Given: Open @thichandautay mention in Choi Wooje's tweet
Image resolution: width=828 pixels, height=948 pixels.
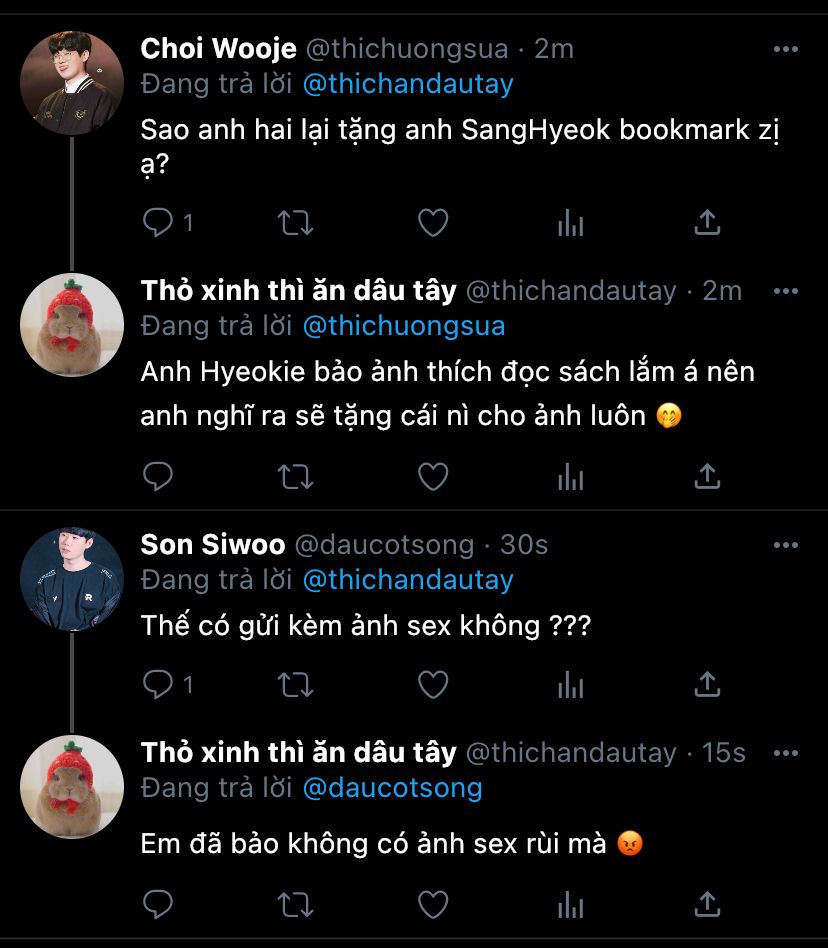Looking at the screenshot, I should tap(407, 83).
